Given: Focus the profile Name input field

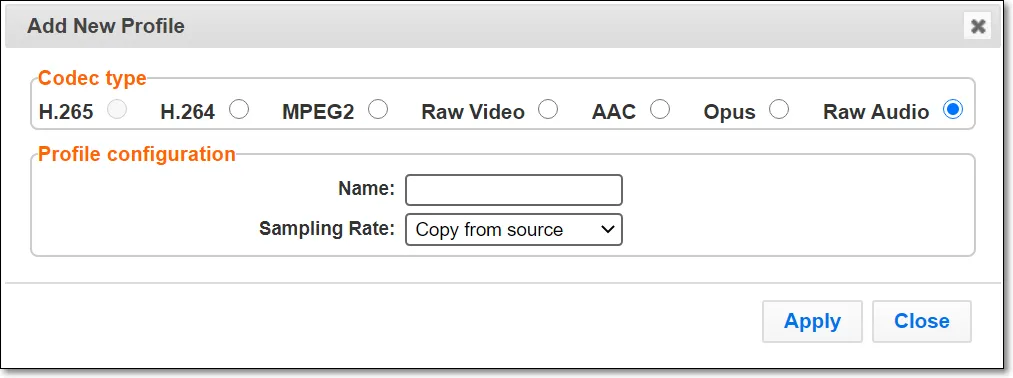Looking at the screenshot, I should point(514,190).
